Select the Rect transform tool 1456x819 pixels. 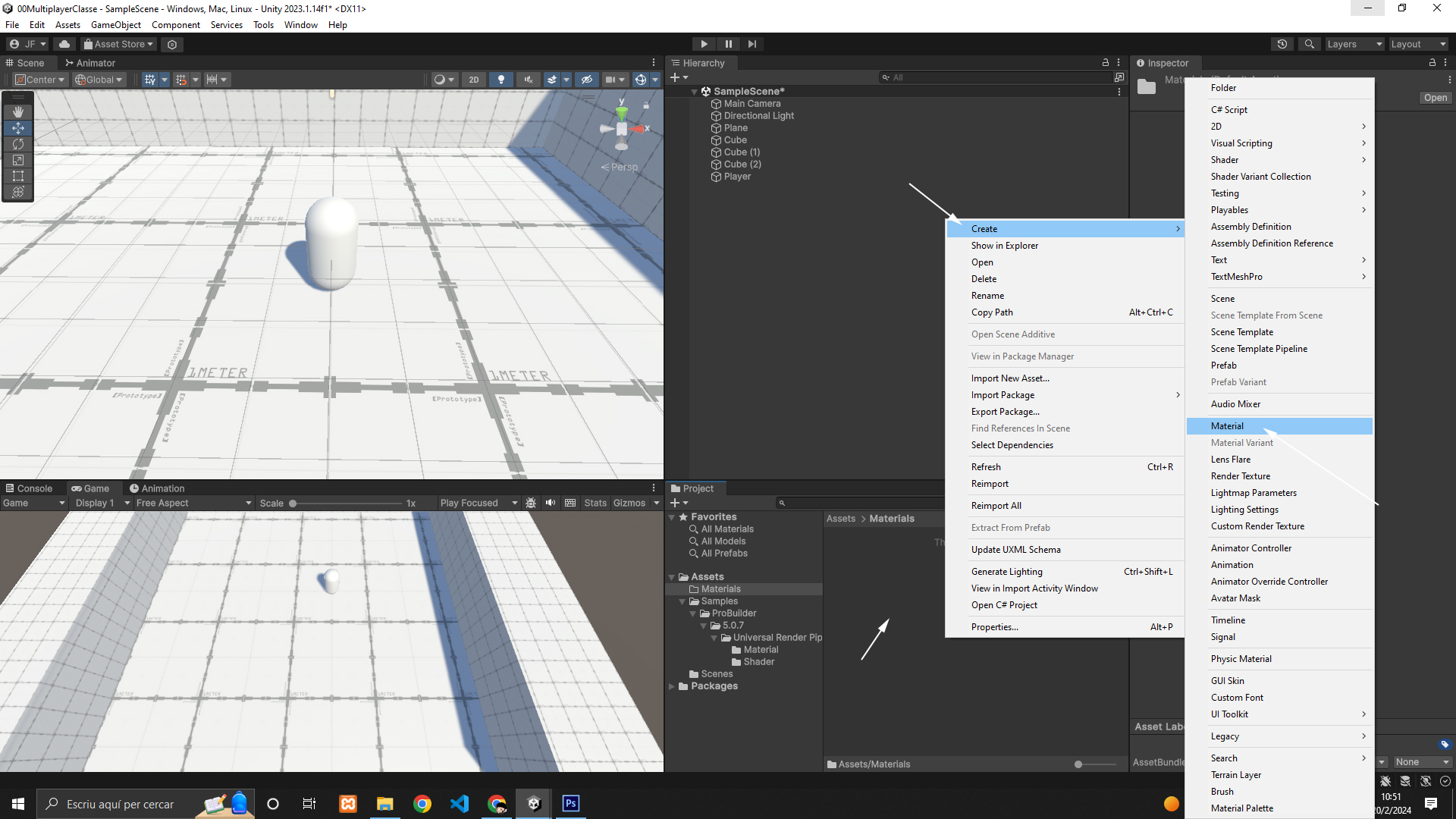[x=18, y=176]
